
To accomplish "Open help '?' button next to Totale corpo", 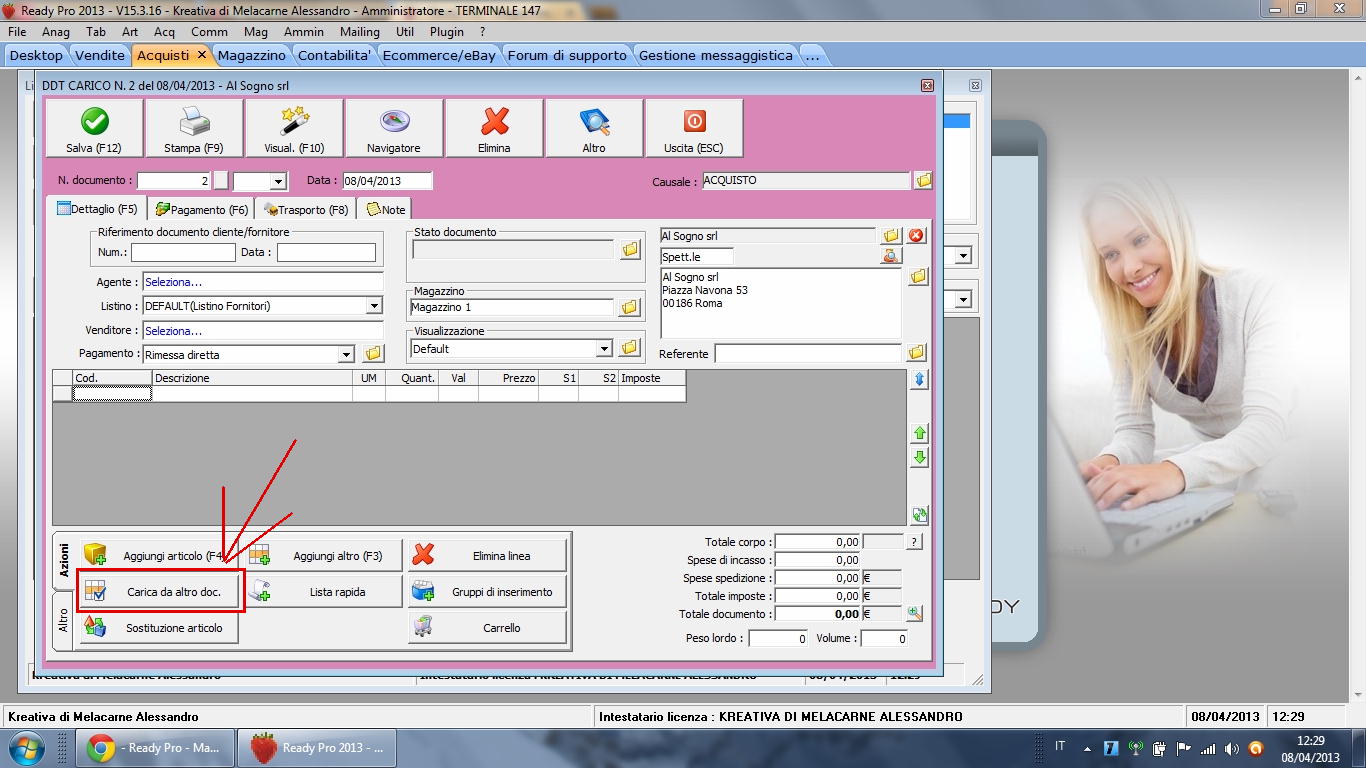I will 914,541.
